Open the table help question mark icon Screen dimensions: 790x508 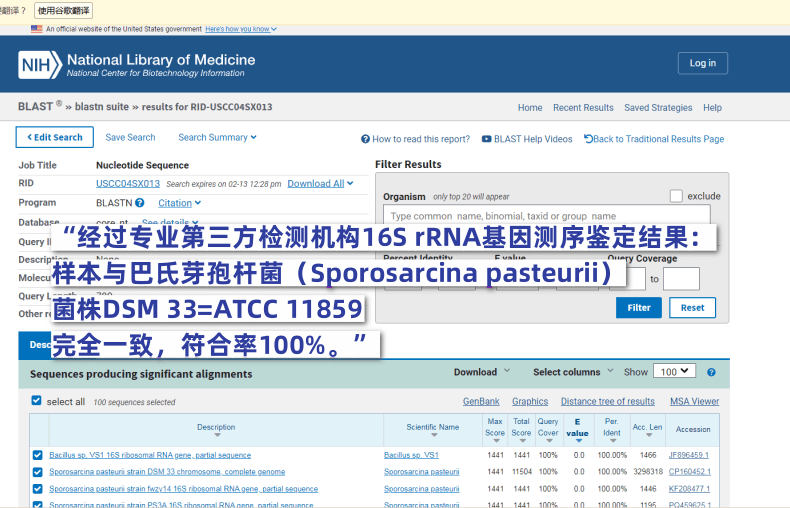711,372
